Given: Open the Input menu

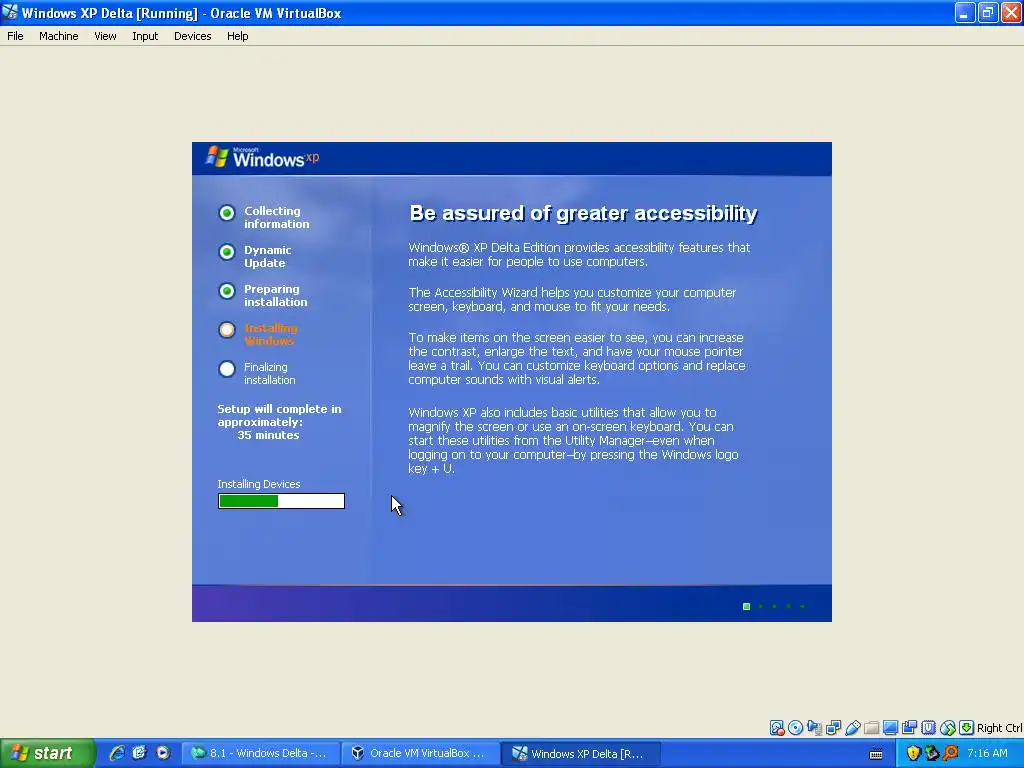Looking at the screenshot, I should (x=145, y=36).
